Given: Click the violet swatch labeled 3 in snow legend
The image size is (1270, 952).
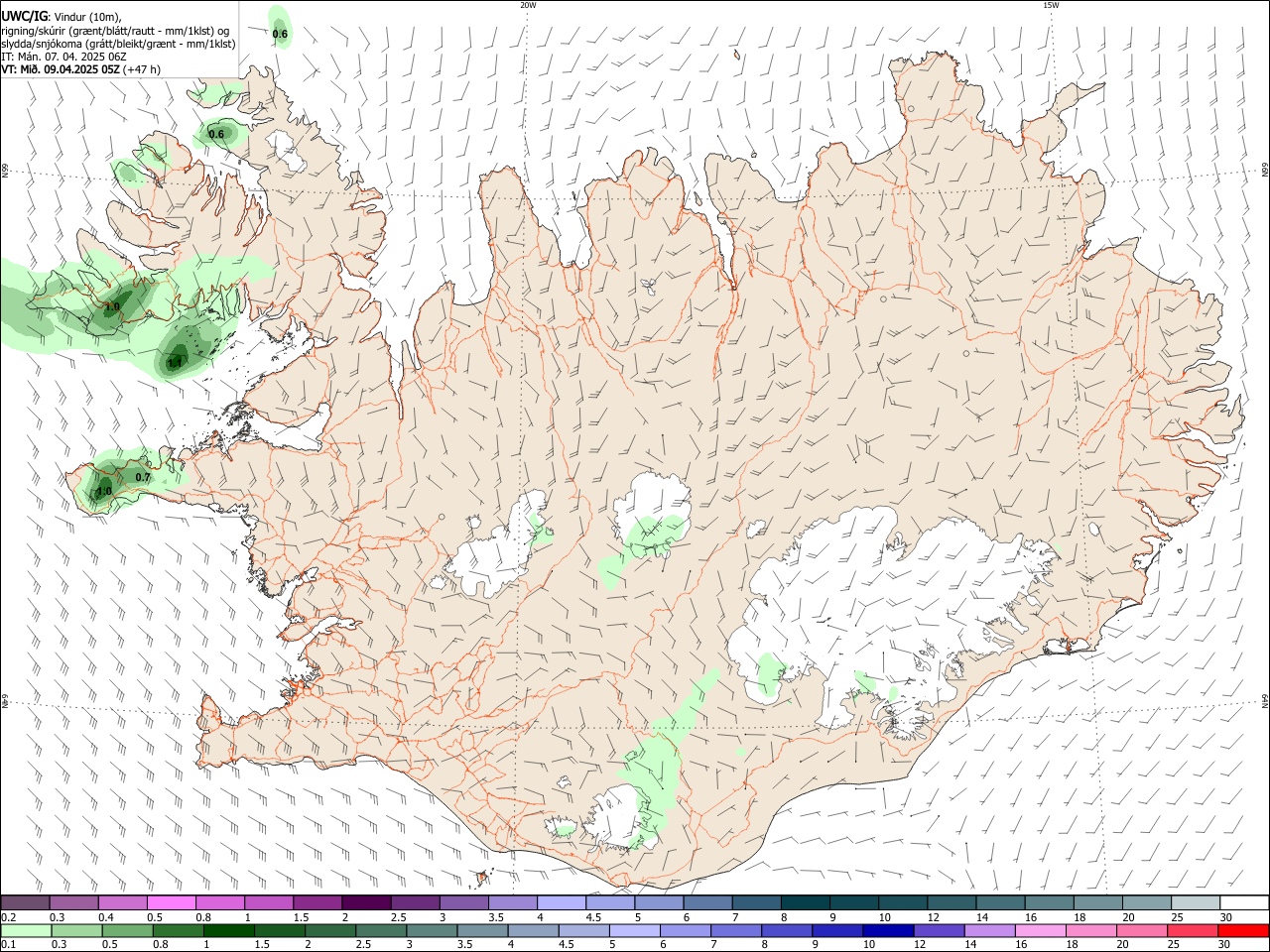Looking at the screenshot, I should click(x=463, y=902).
